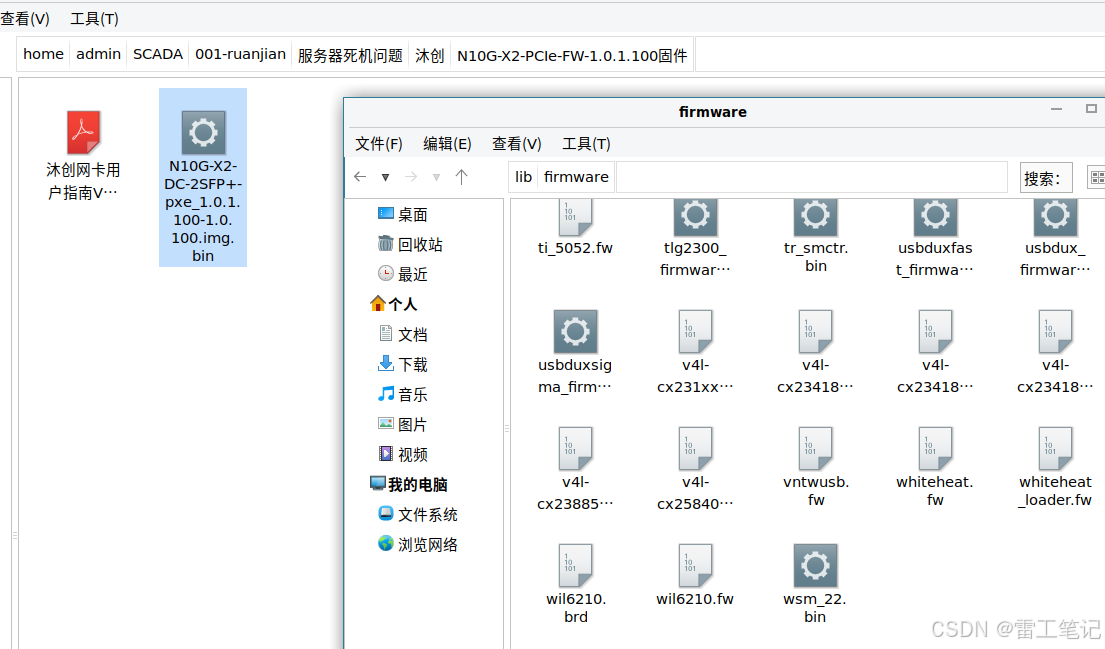Select the usbduxsigma_firmware file icon
The width and height of the screenshot is (1105, 649).
tap(575, 331)
